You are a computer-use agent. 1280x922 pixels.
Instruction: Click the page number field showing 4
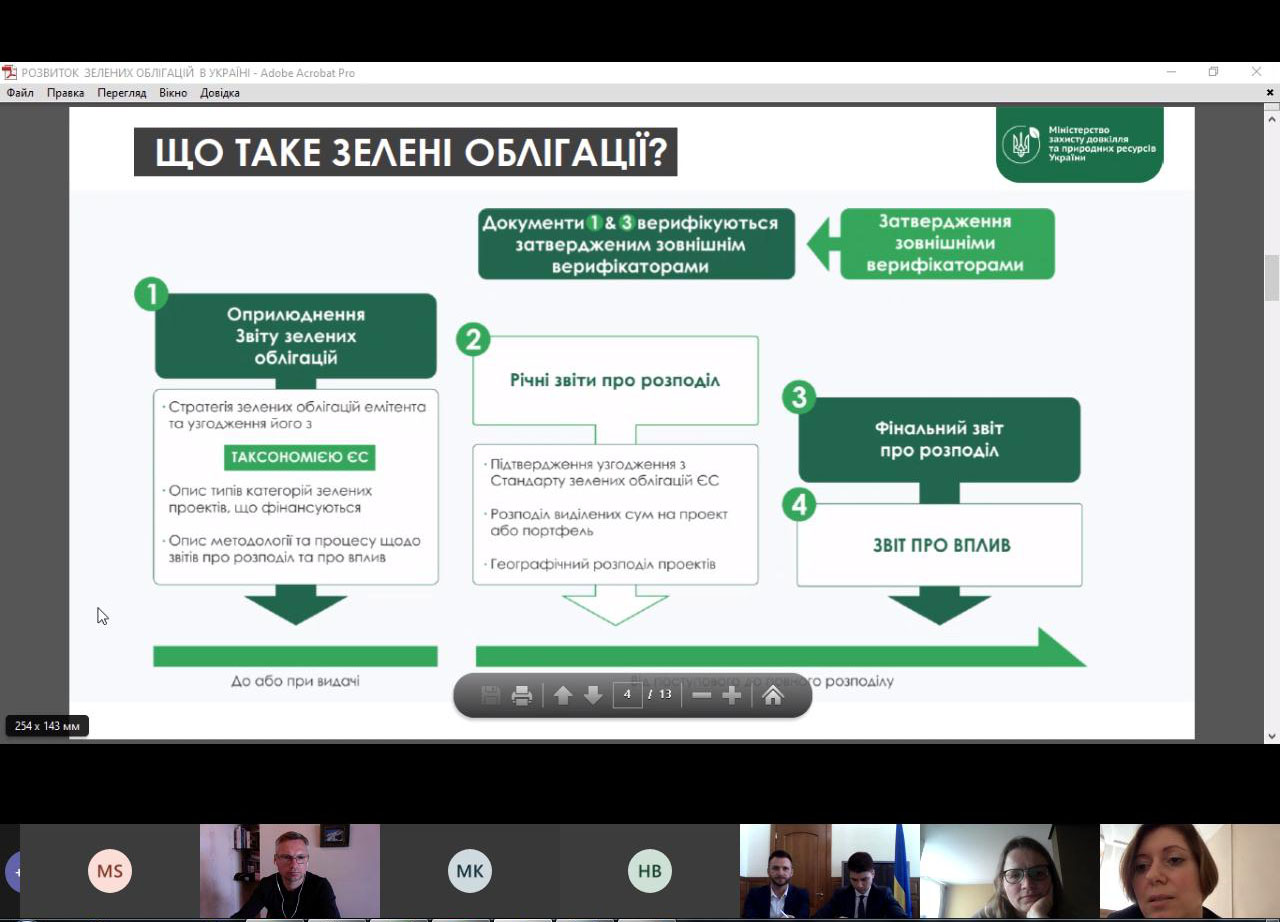point(627,694)
